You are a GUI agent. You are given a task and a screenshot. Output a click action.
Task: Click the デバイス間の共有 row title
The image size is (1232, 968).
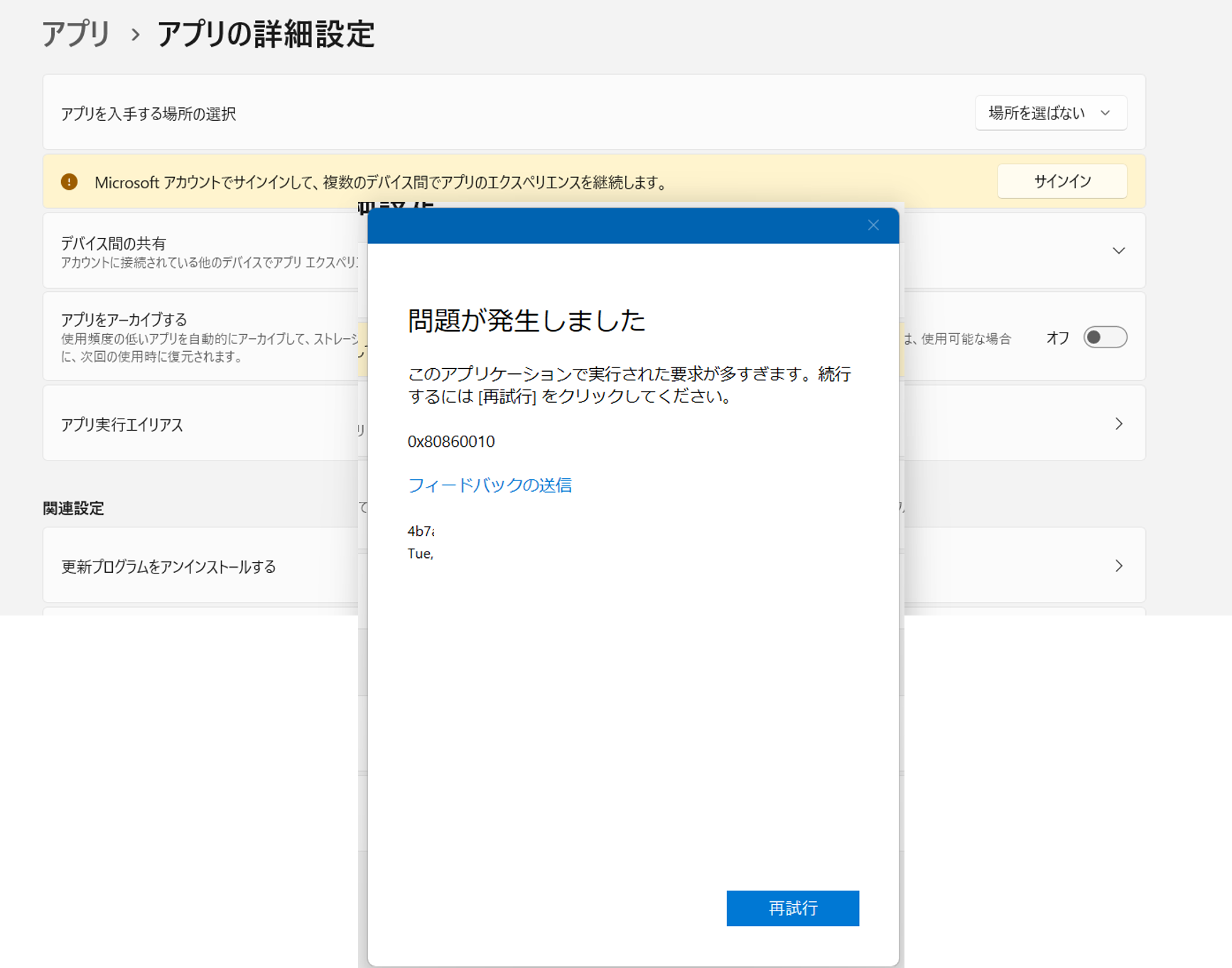pos(113,243)
